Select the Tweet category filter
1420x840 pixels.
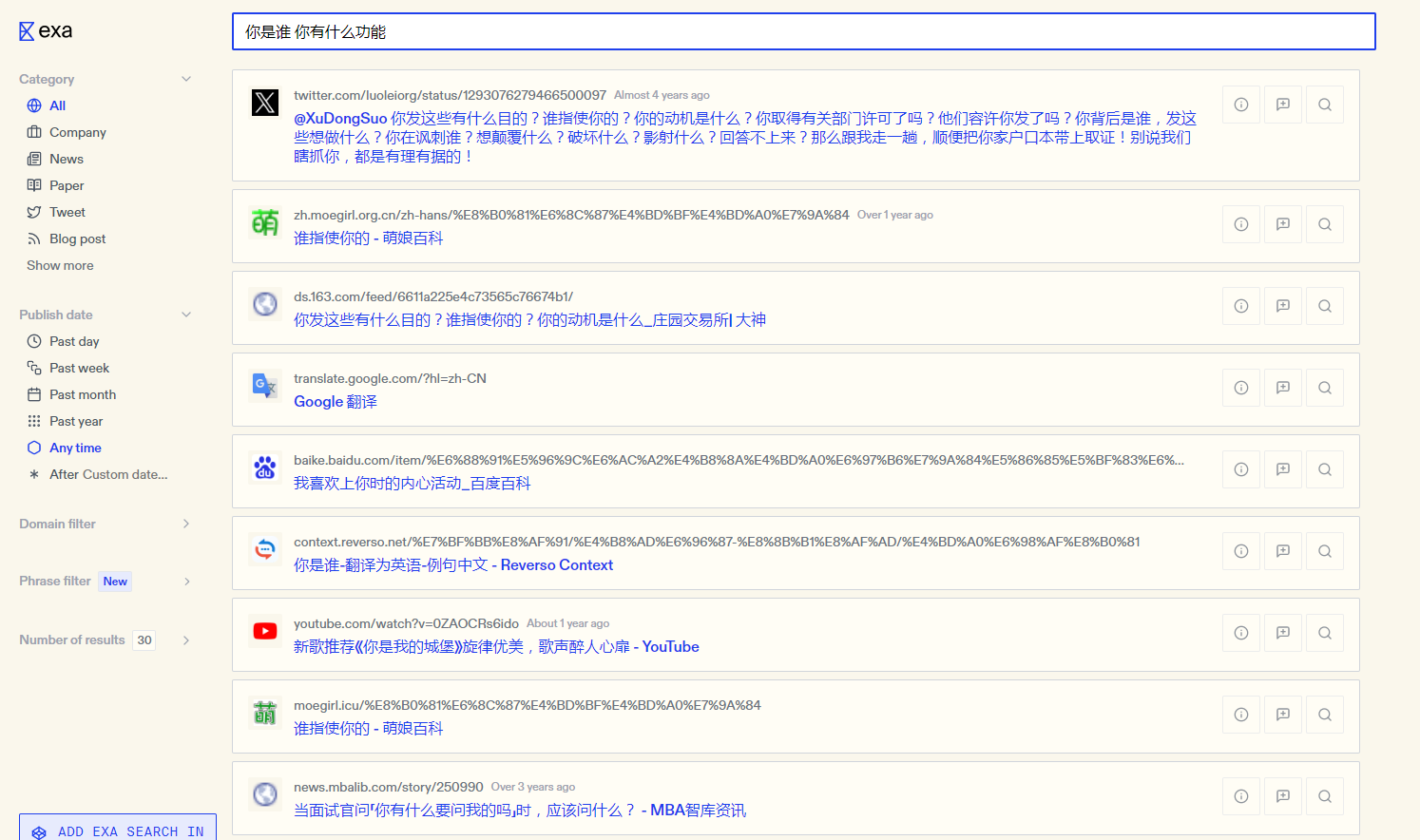(56, 212)
